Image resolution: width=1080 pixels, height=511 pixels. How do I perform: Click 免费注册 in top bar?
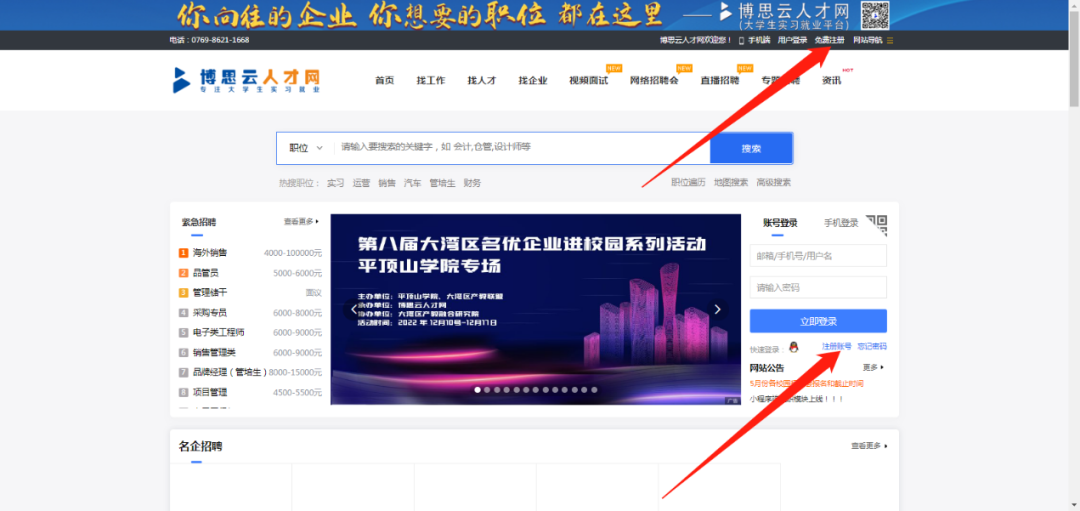point(829,41)
